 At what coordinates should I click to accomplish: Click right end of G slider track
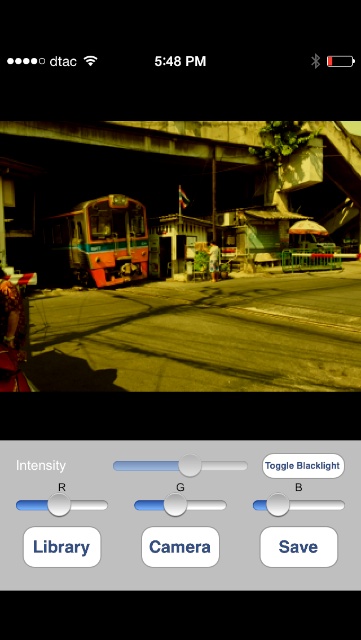(x=223, y=505)
